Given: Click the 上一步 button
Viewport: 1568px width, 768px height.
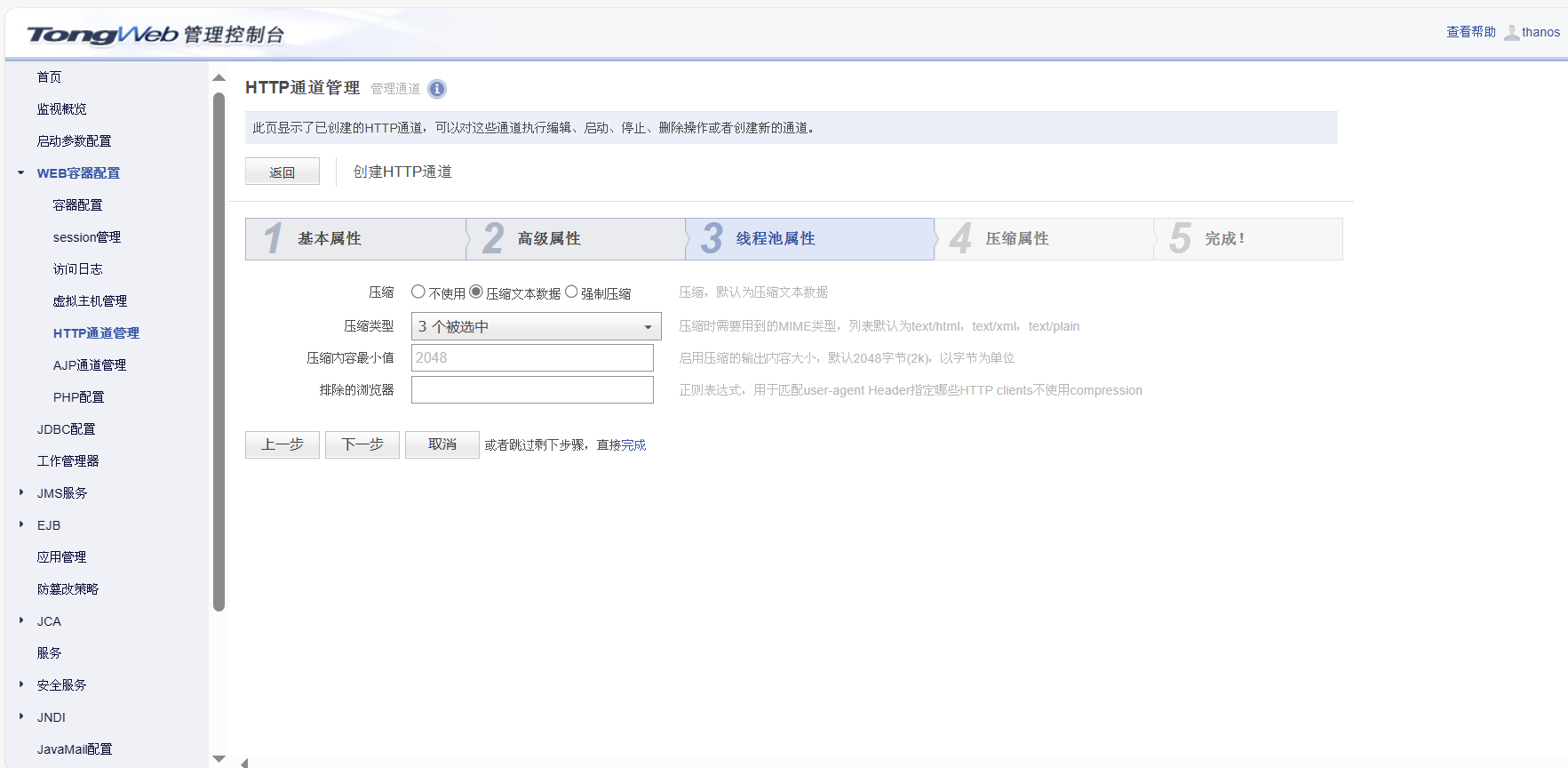Looking at the screenshot, I should [x=283, y=444].
